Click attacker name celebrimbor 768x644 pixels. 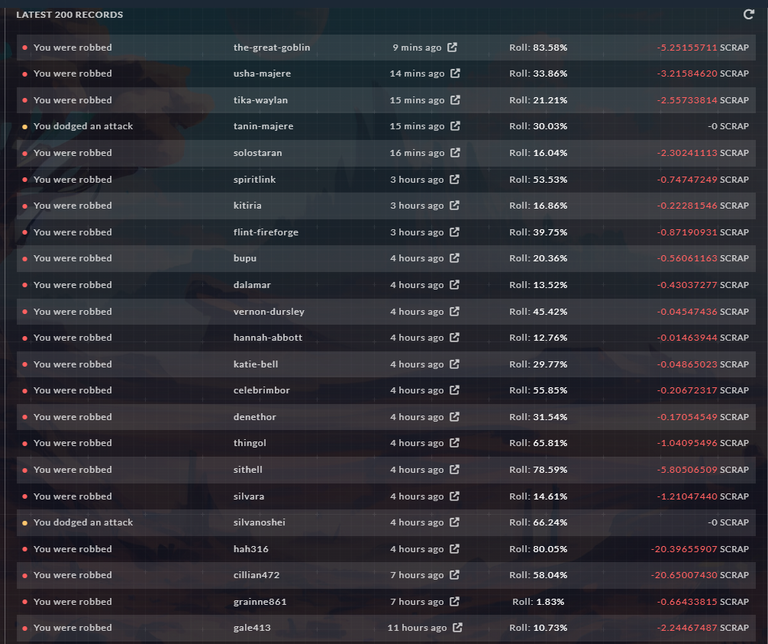[x=262, y=390]
